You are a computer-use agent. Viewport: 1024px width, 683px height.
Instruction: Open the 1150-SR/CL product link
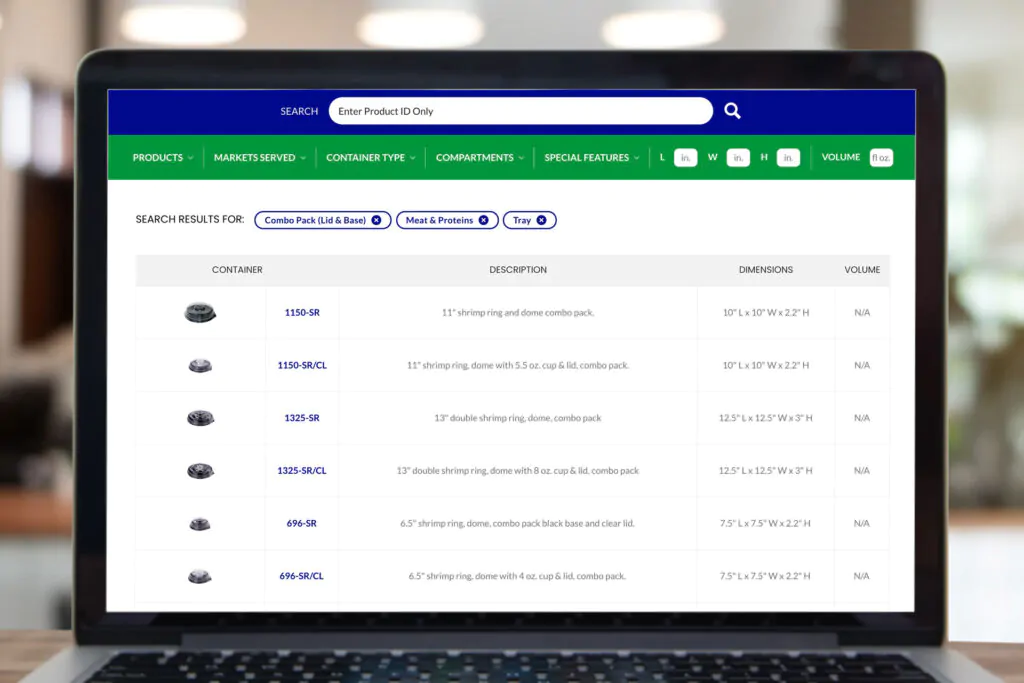click(x=302, y=366)
